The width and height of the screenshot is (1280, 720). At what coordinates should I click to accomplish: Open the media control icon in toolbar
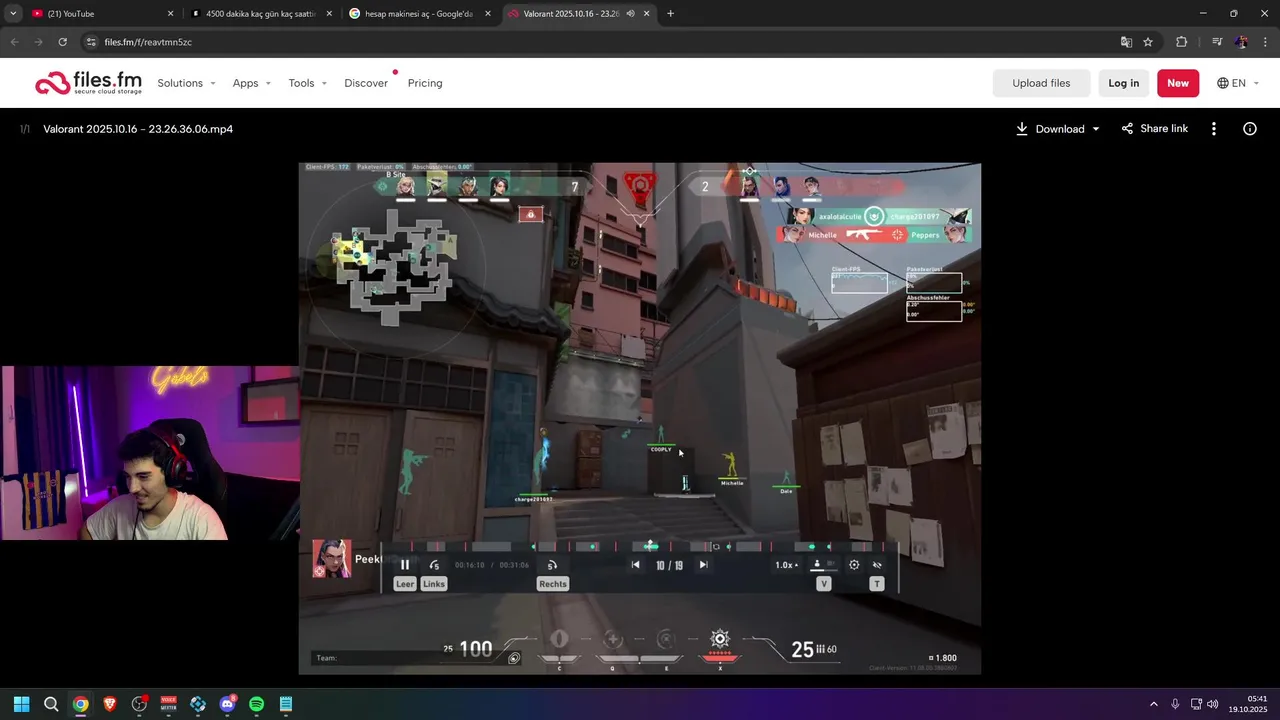tap(1217, 42)
